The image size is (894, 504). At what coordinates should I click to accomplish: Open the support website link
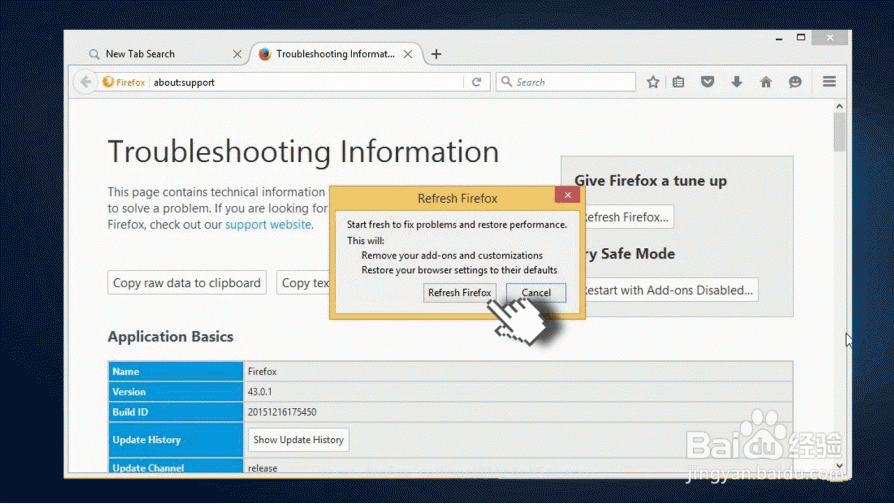click(268, 225)
